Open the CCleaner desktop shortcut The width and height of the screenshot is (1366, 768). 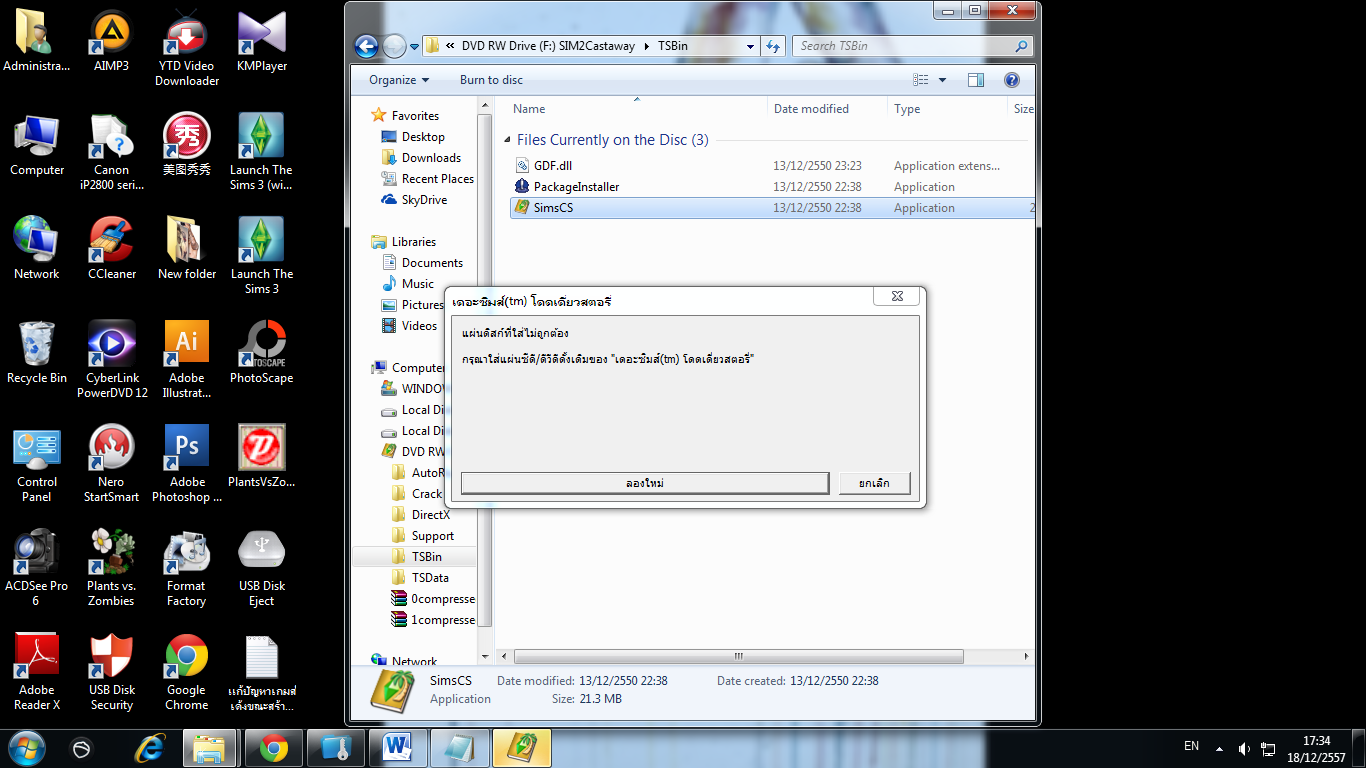[x=111, y=249]
